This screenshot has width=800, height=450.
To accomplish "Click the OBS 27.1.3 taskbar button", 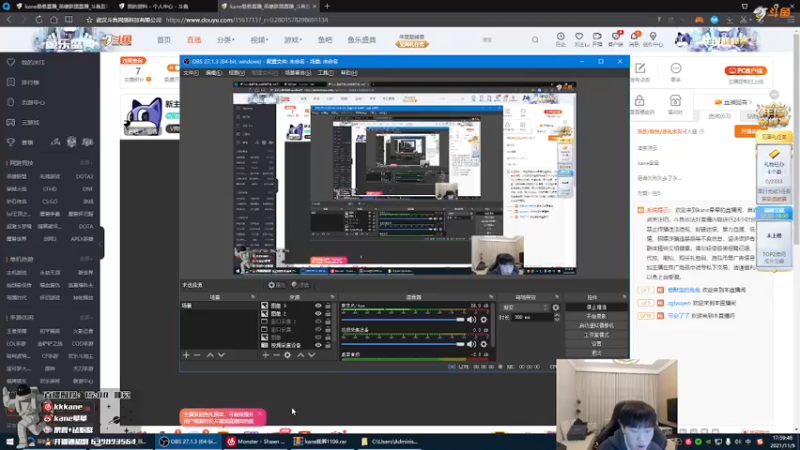I will click(x=188, y=442).
